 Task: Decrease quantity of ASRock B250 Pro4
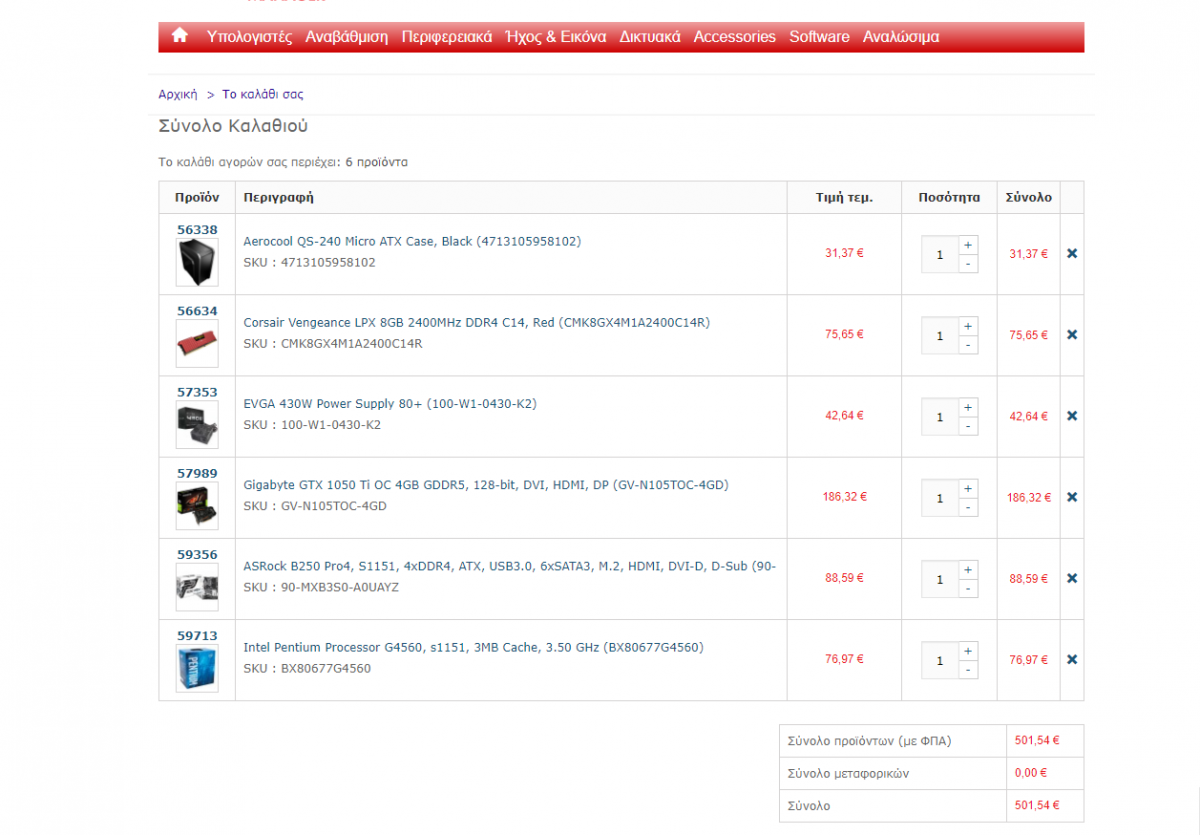(x=968, y=588)
